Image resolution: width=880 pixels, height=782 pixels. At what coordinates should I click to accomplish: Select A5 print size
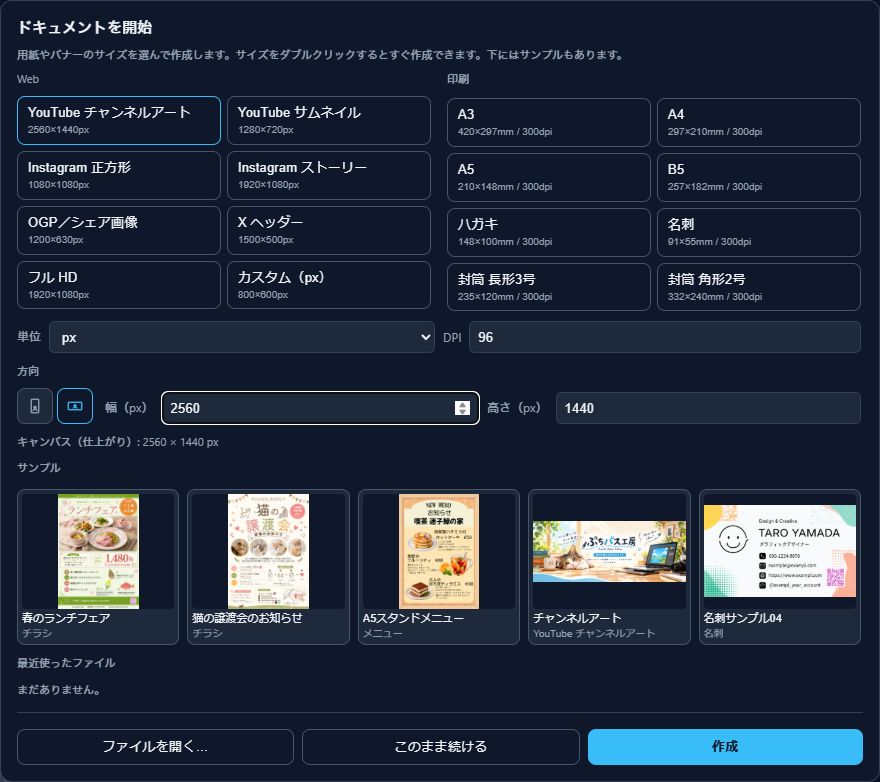click(549, 177)
